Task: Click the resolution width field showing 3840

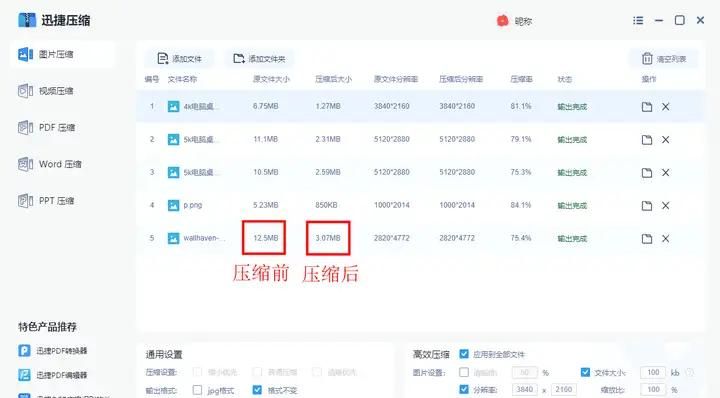Action: pyautogui.click(x=524, y=390)
